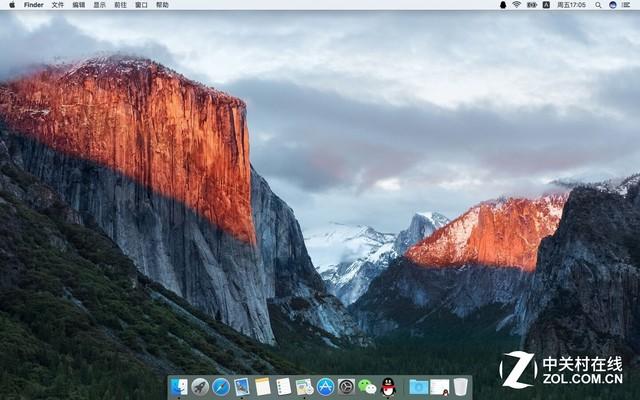Open the 编辑 menu
The height and width of the screenshot is (400, 640).
tap(79, 5)
